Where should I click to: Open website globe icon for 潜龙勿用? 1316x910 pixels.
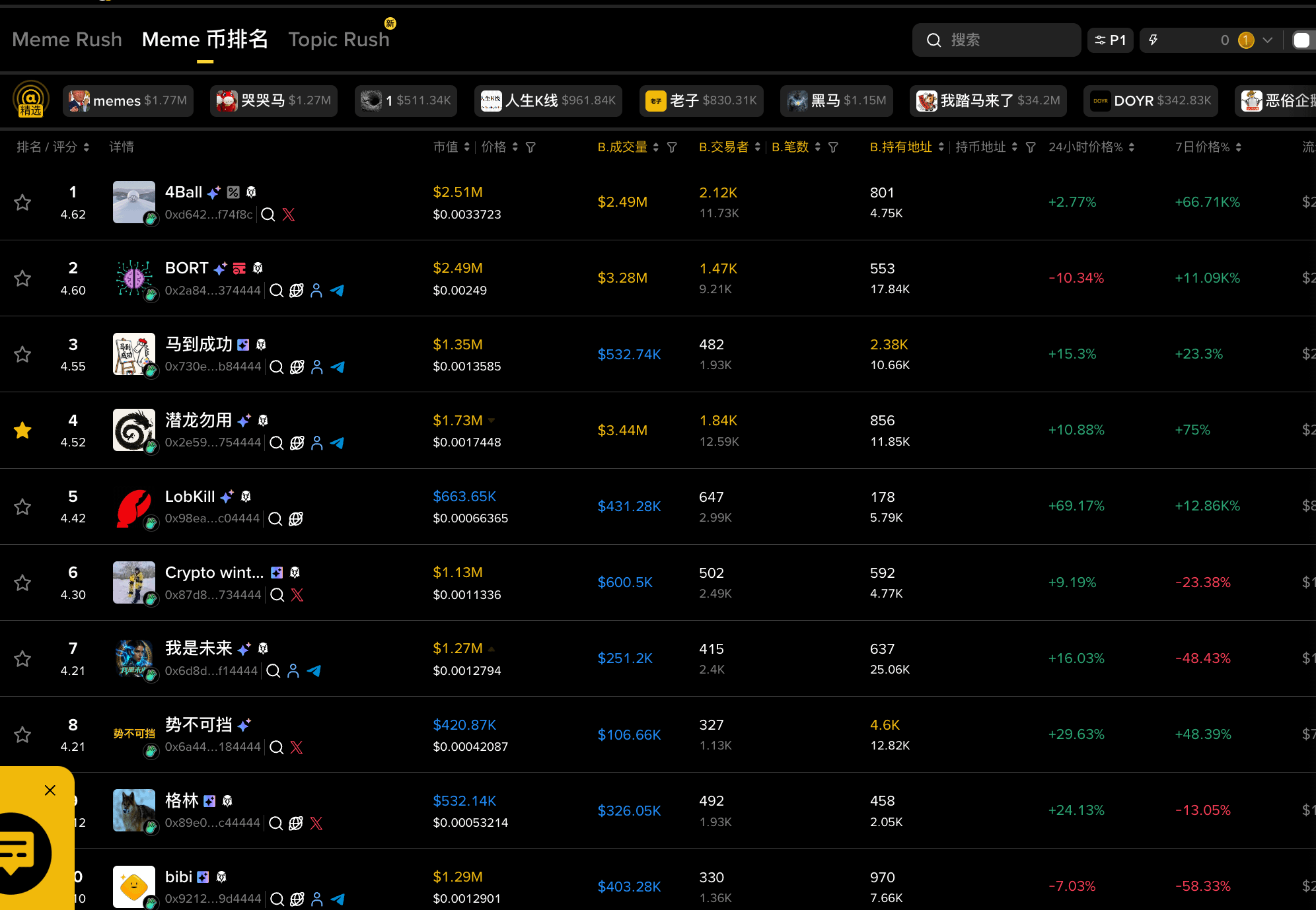297,443
